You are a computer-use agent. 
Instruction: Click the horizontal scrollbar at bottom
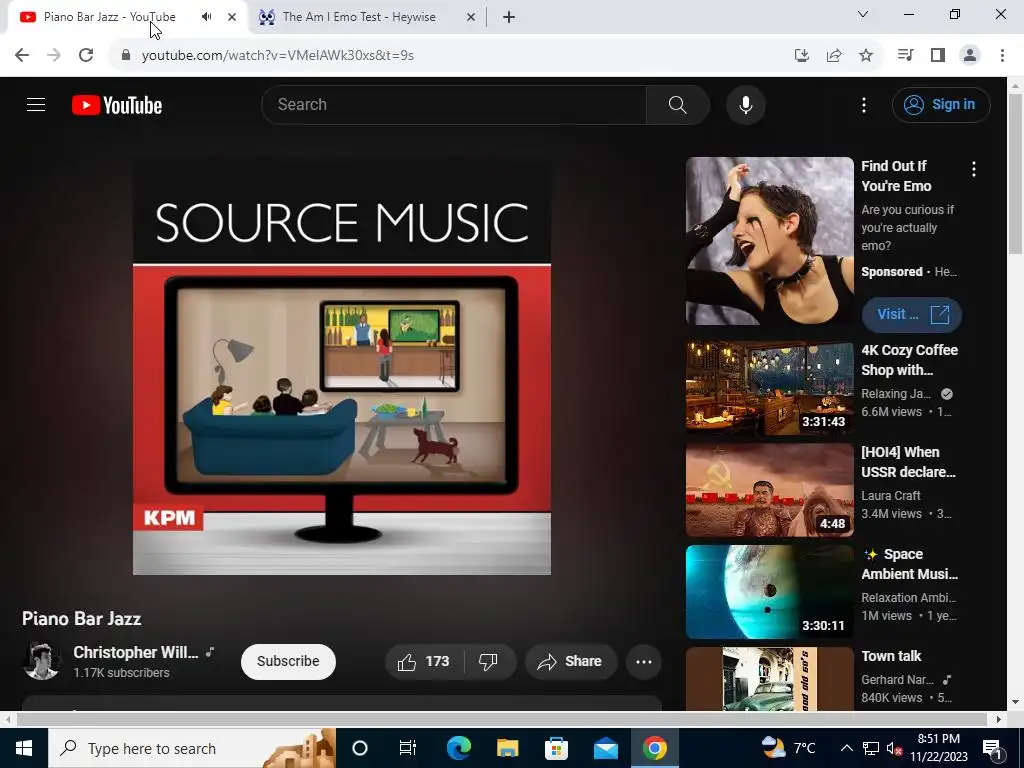click(502, 719)
